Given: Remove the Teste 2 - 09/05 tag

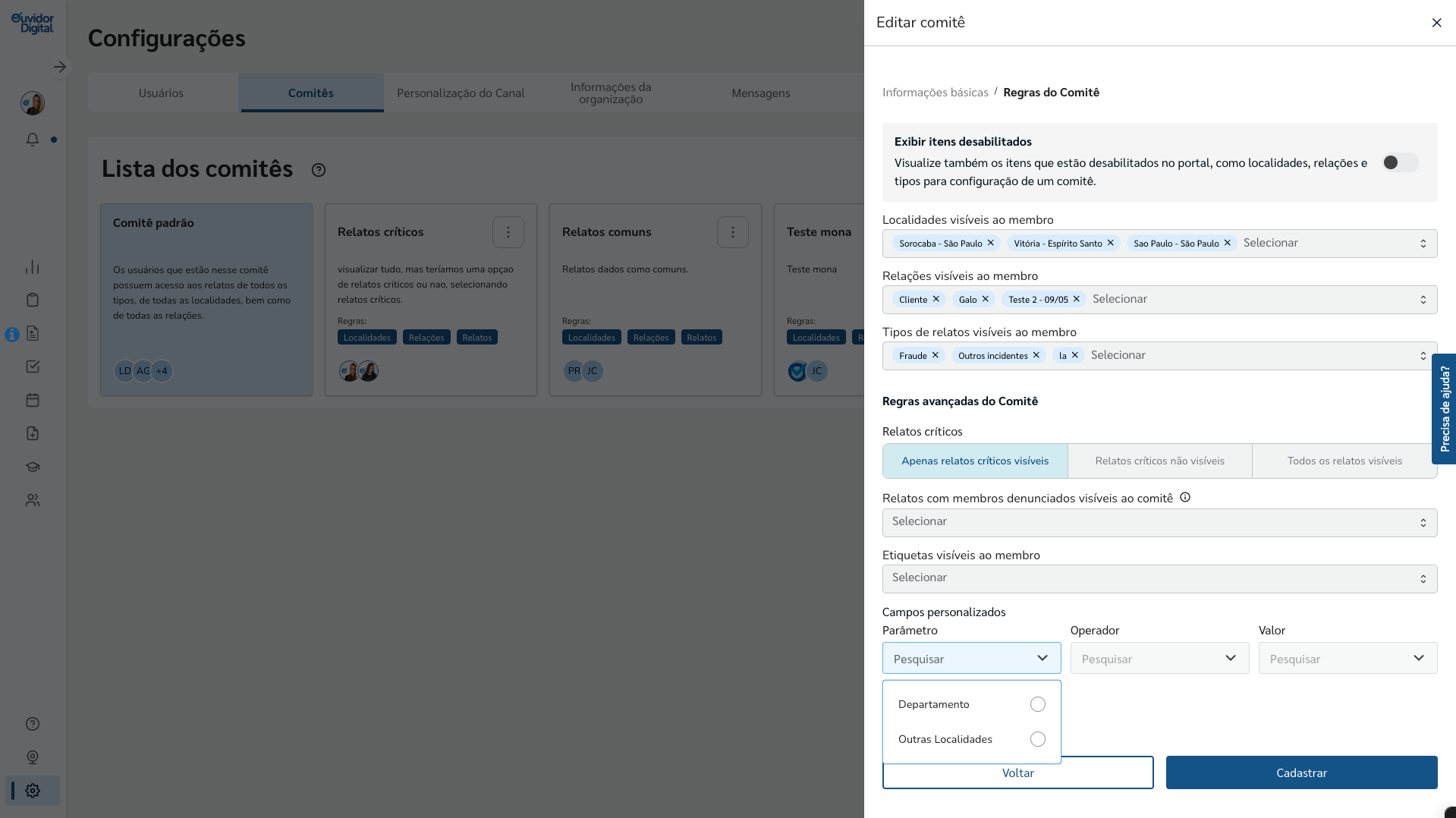Looking at the screenshot, I should (1076, 299).
